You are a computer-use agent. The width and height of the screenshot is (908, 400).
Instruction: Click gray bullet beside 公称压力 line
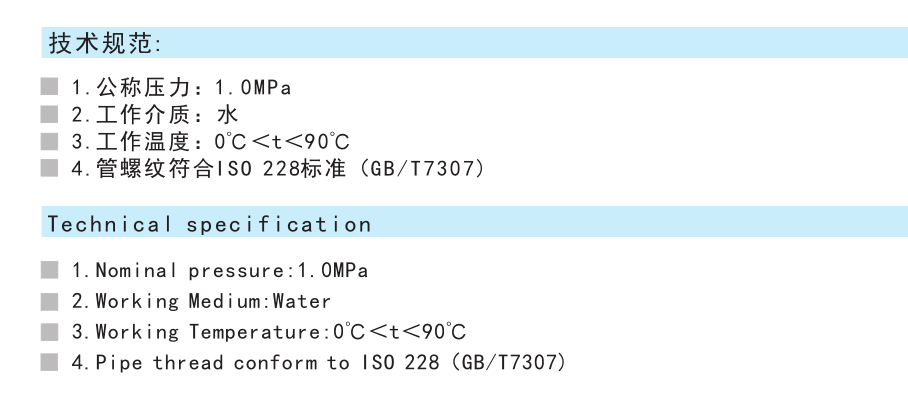pyautogui.click(x=49, y=87)
